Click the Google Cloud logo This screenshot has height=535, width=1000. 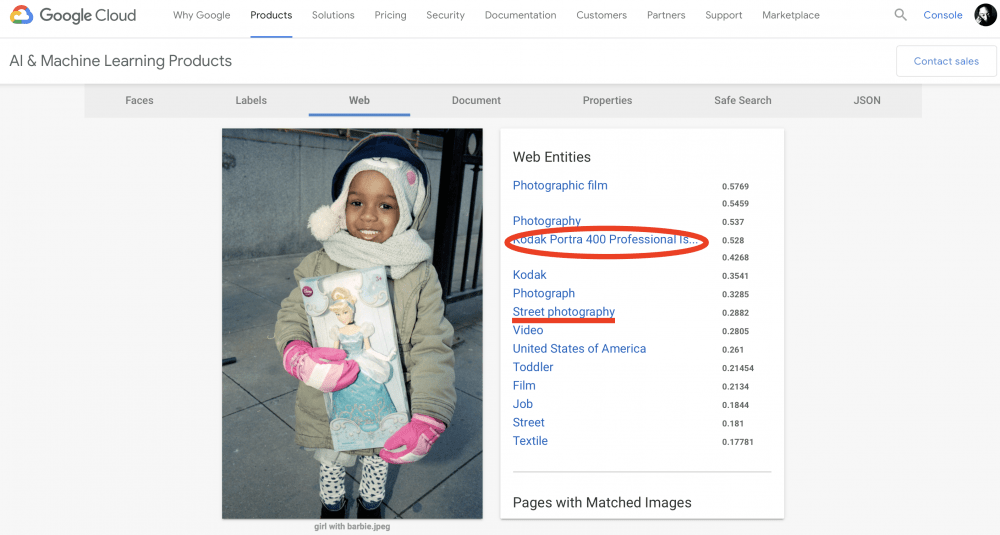73,15
